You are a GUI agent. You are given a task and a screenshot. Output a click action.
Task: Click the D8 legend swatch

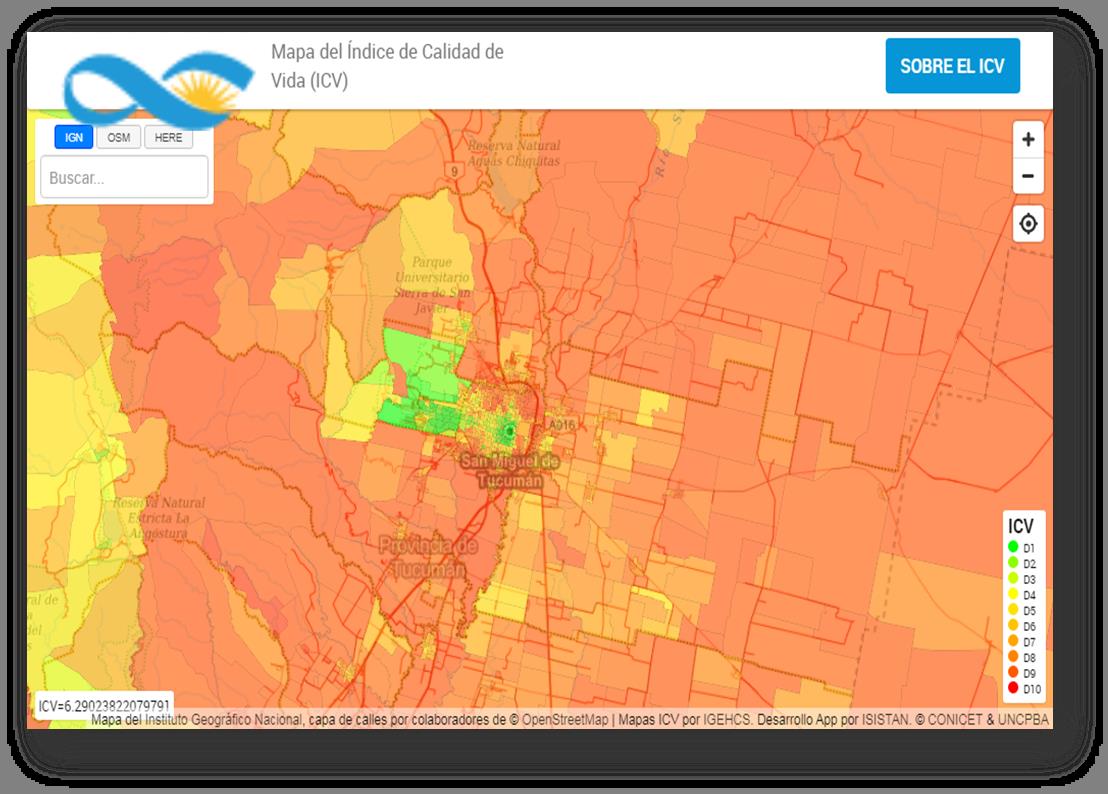(1013, 656)
